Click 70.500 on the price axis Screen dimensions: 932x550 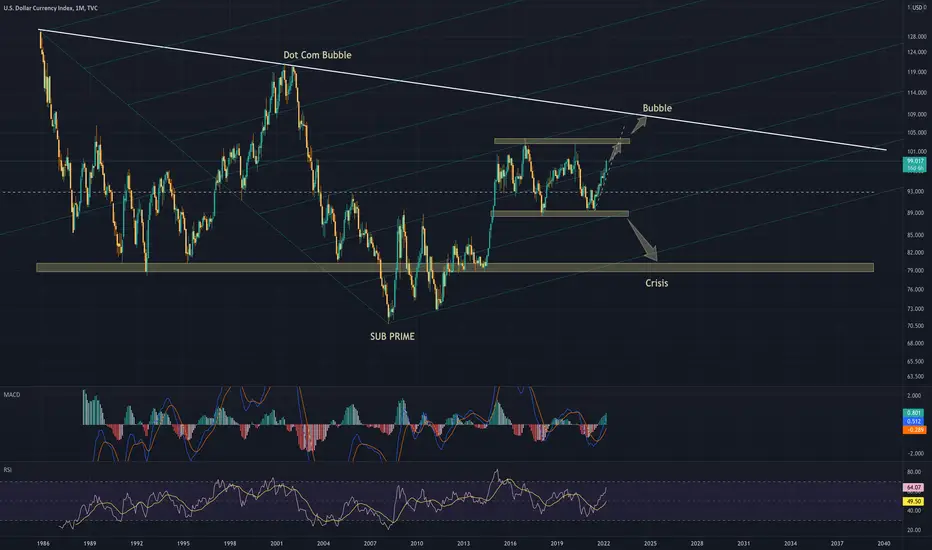click(915, 326)
